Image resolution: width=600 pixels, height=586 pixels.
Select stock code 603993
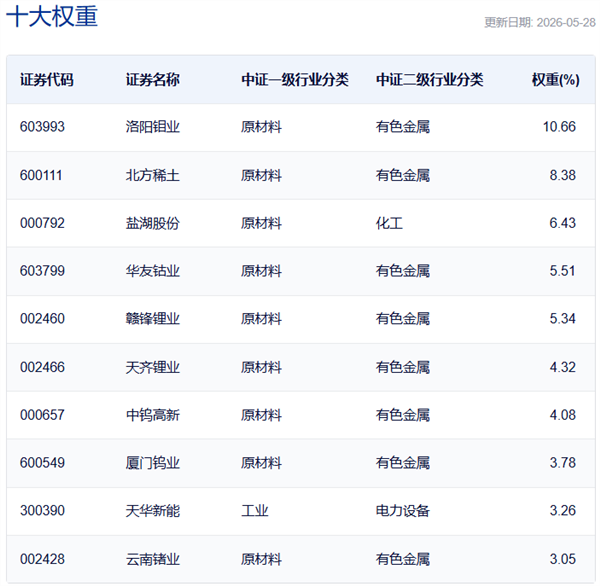click(42, 127)
